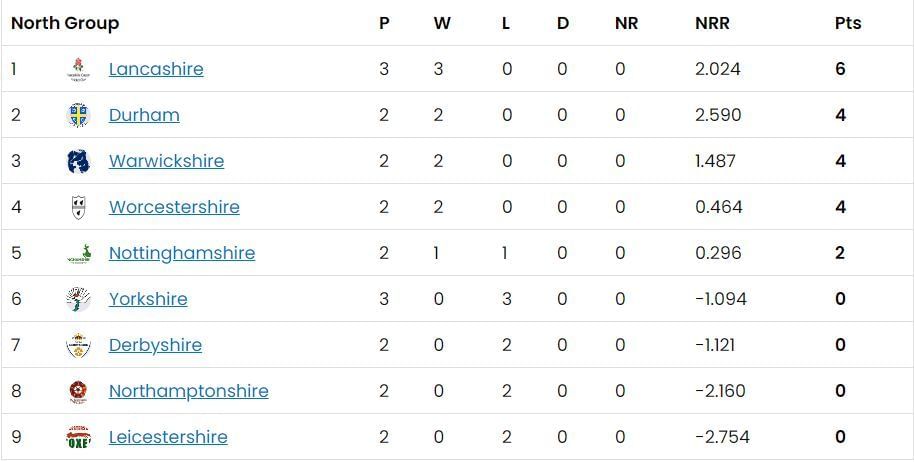Click the Lancashire team crest icon
The height and width of the screenshot is (462, 914).
[78, 69]
